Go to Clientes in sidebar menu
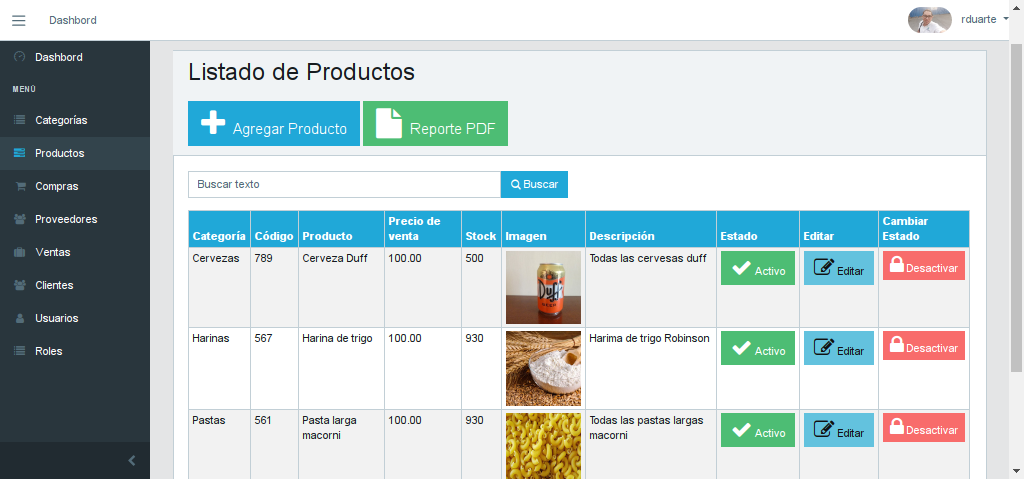Image resolution: width=1024 pixels, height=479 pixels. tap(55, 285)
